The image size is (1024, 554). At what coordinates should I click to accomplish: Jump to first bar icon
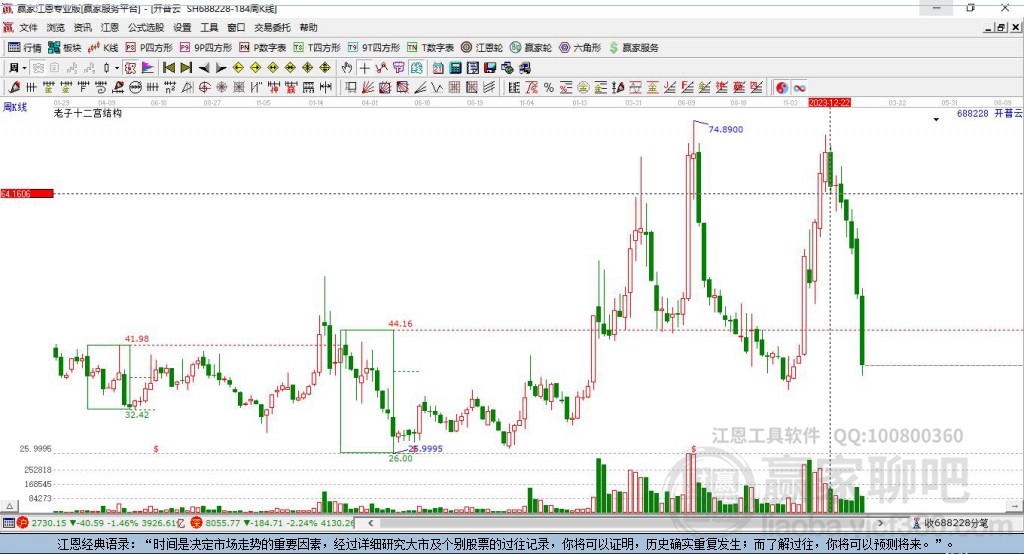[168, 68]
